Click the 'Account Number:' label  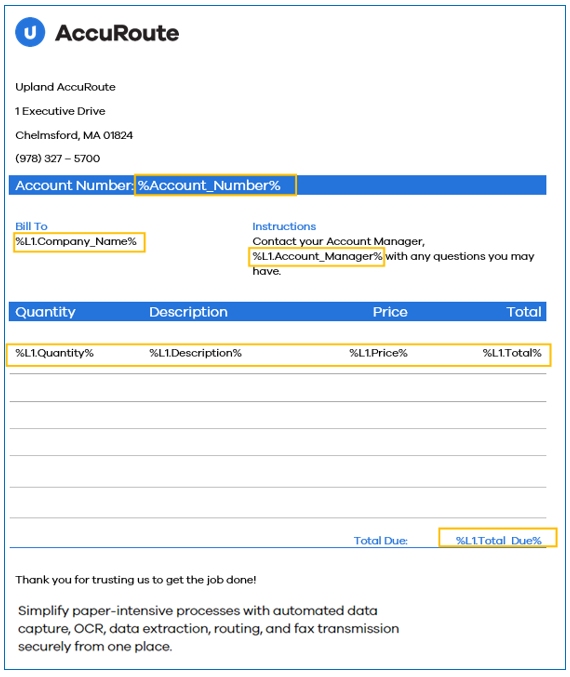coord(74,185)
